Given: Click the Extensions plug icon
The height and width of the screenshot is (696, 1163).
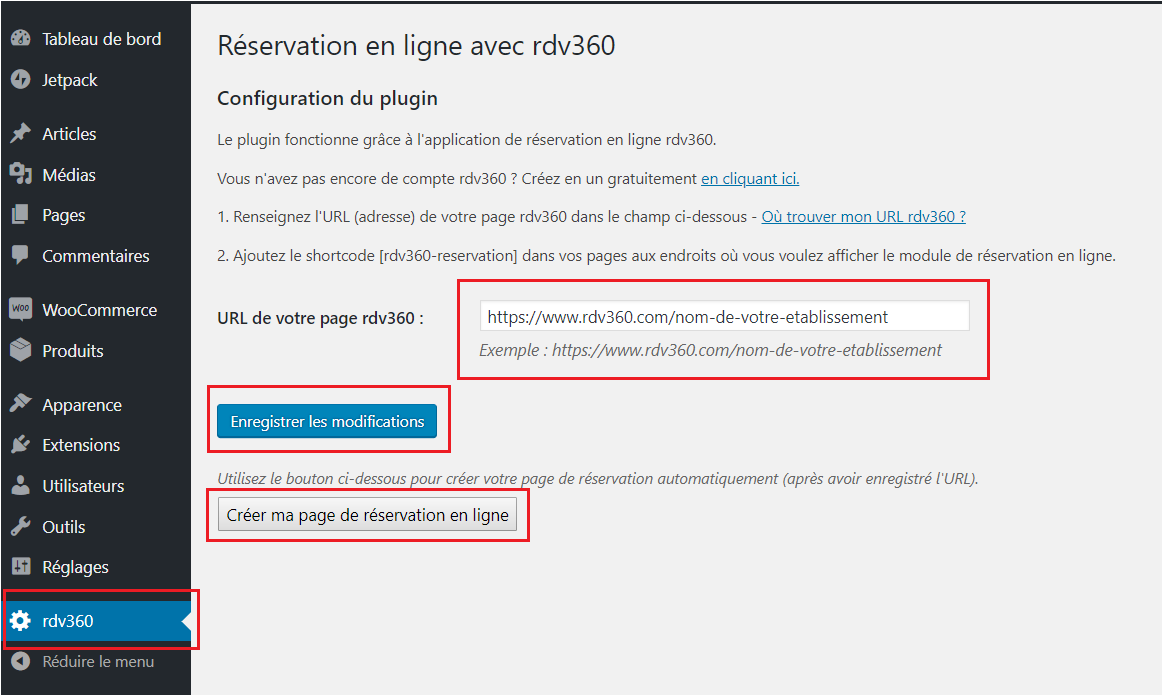Looking at the screenshot, I should click(x=21, y=444).
